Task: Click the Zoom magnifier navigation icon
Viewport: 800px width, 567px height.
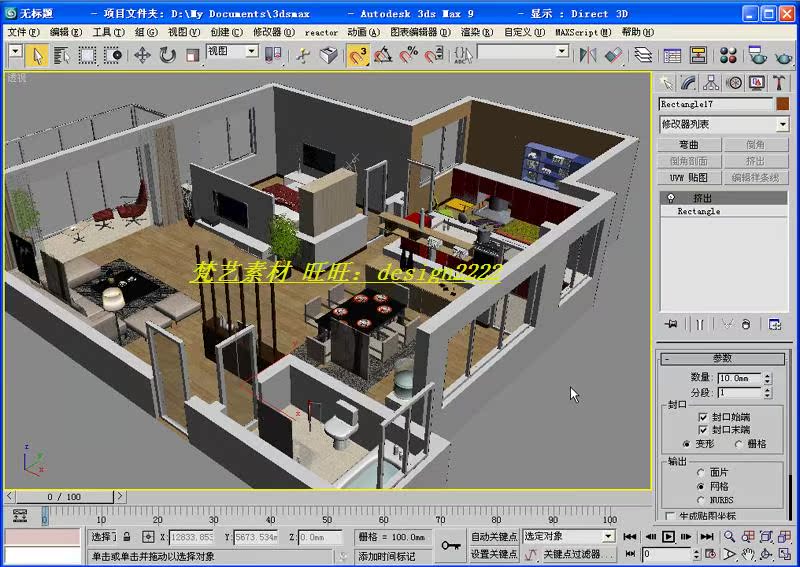Action: 730,536
